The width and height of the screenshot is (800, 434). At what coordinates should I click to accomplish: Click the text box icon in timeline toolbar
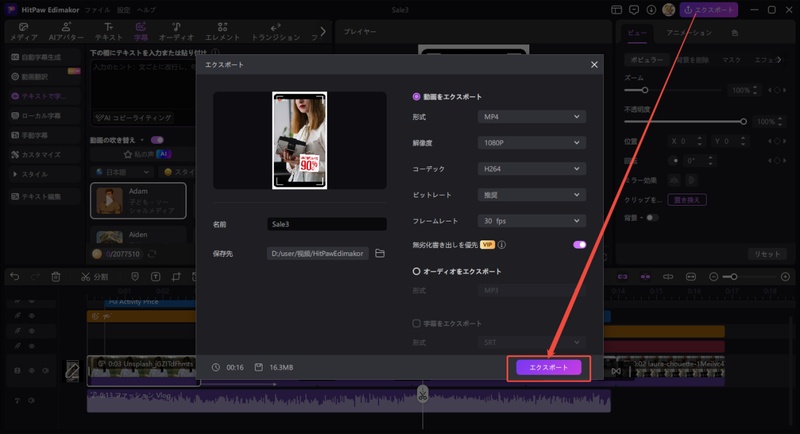(x=156, y=276)
